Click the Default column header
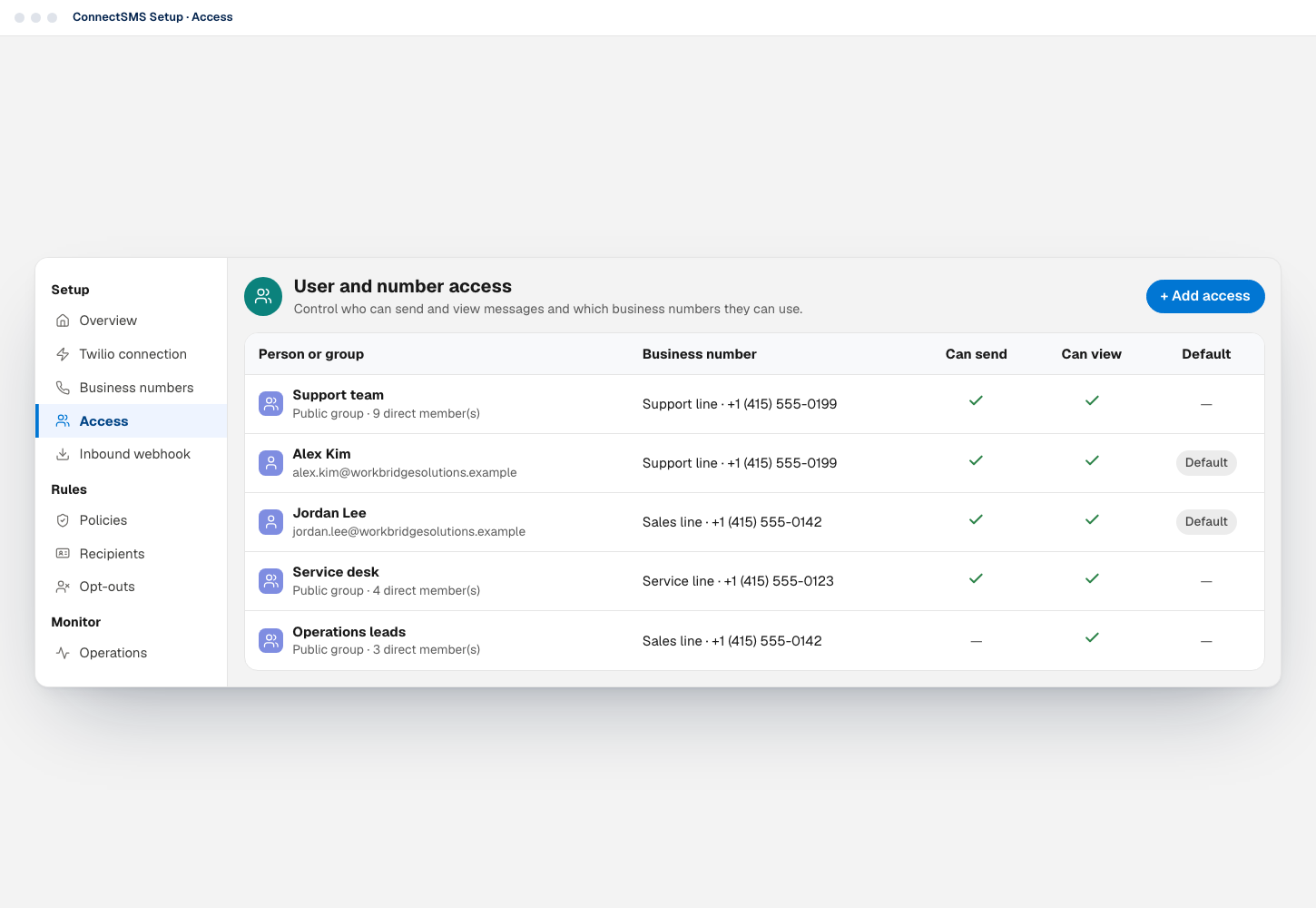The width and height of the screenshot is (1316, 908). tap(1206, 354)
